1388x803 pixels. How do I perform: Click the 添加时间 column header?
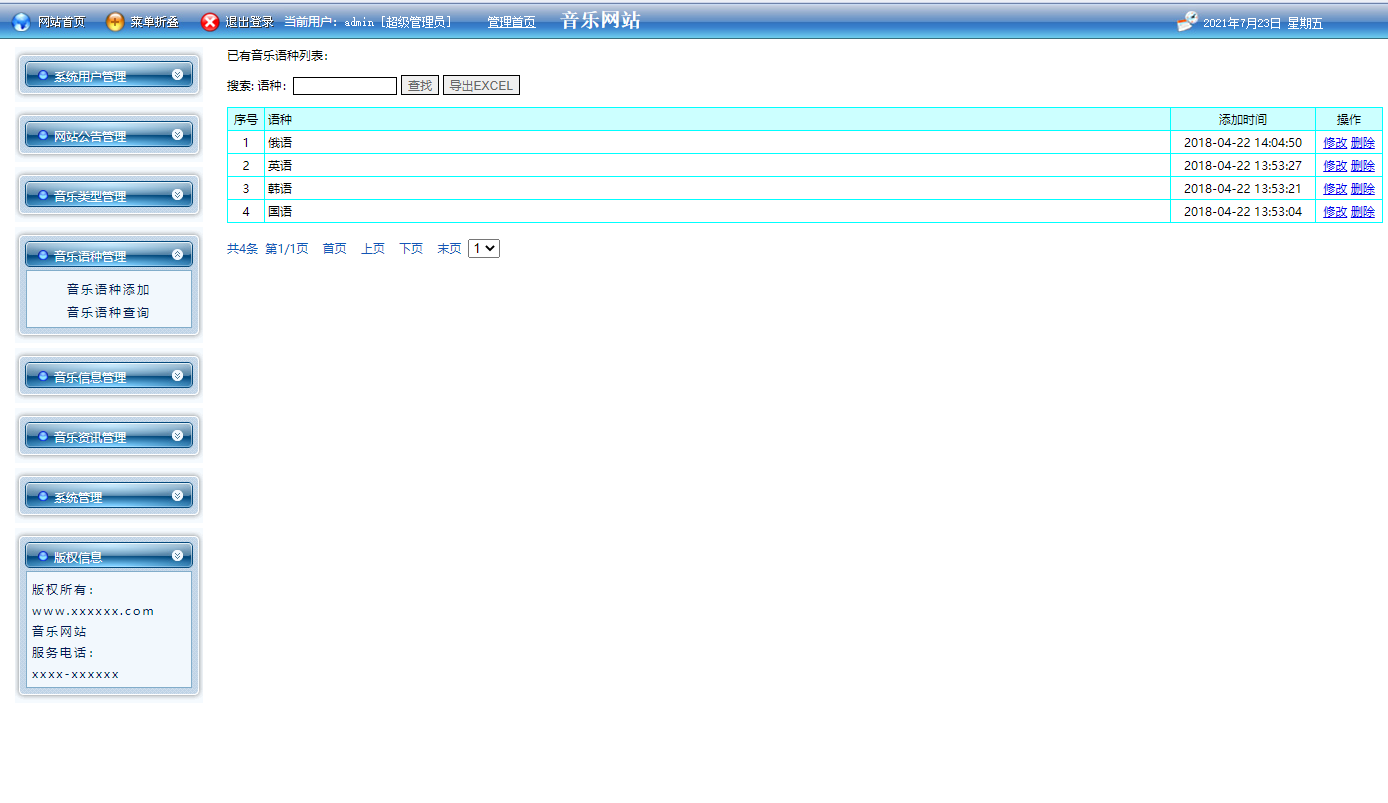tap(1243, 119)
